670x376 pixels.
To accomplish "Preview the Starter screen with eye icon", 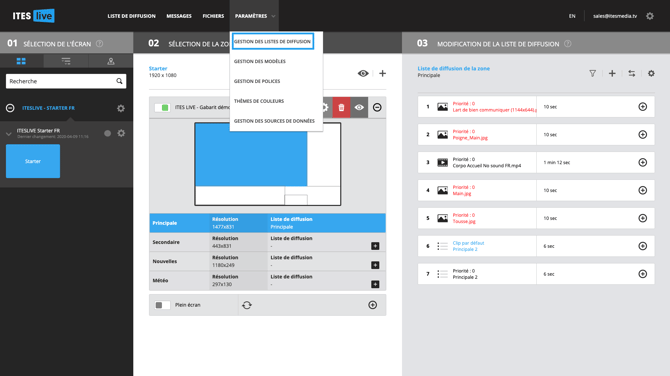I will pyautogui.click(x=363, y=73).
